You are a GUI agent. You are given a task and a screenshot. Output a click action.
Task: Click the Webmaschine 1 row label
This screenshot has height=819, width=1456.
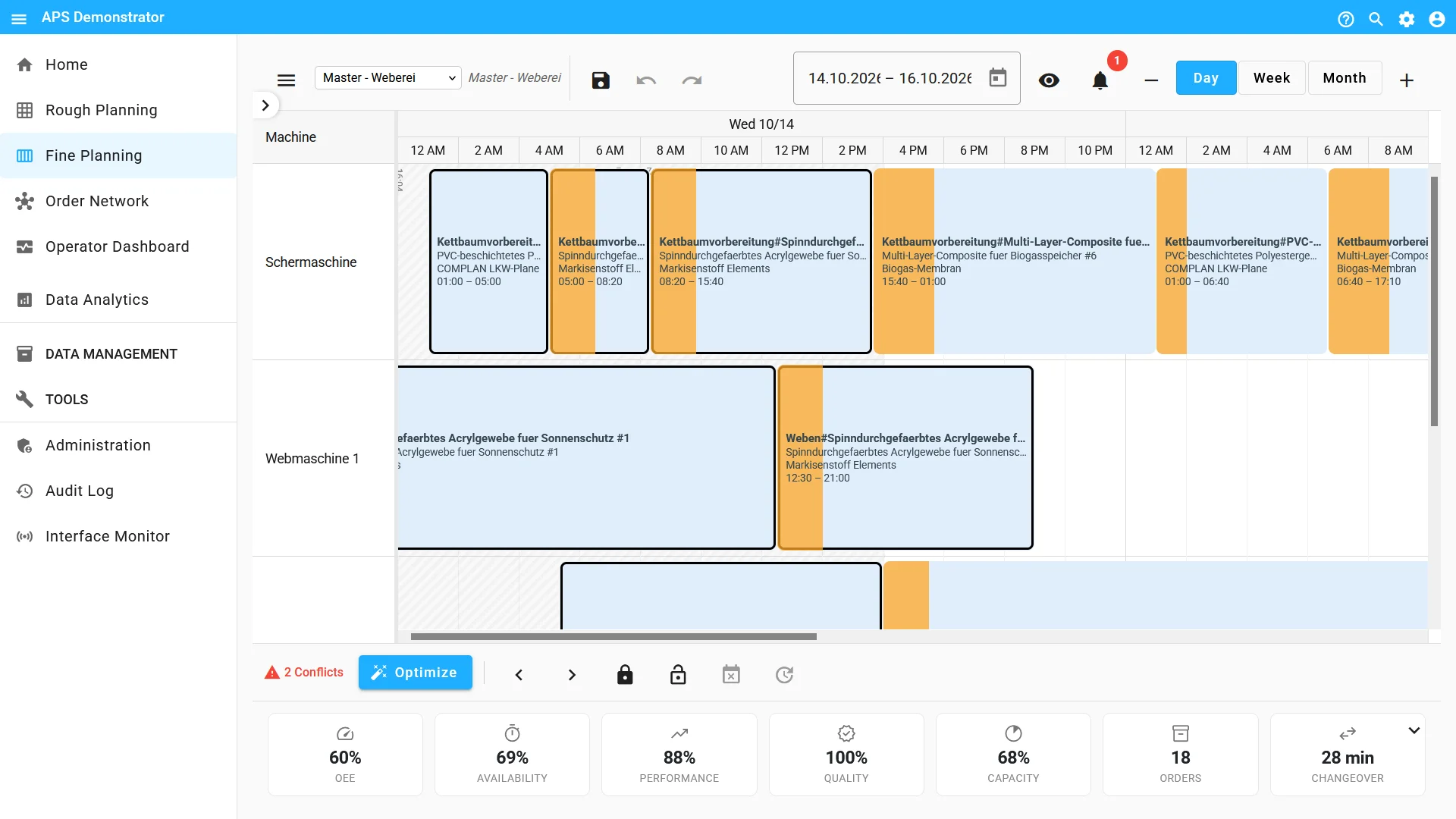(x=312, y=459)
